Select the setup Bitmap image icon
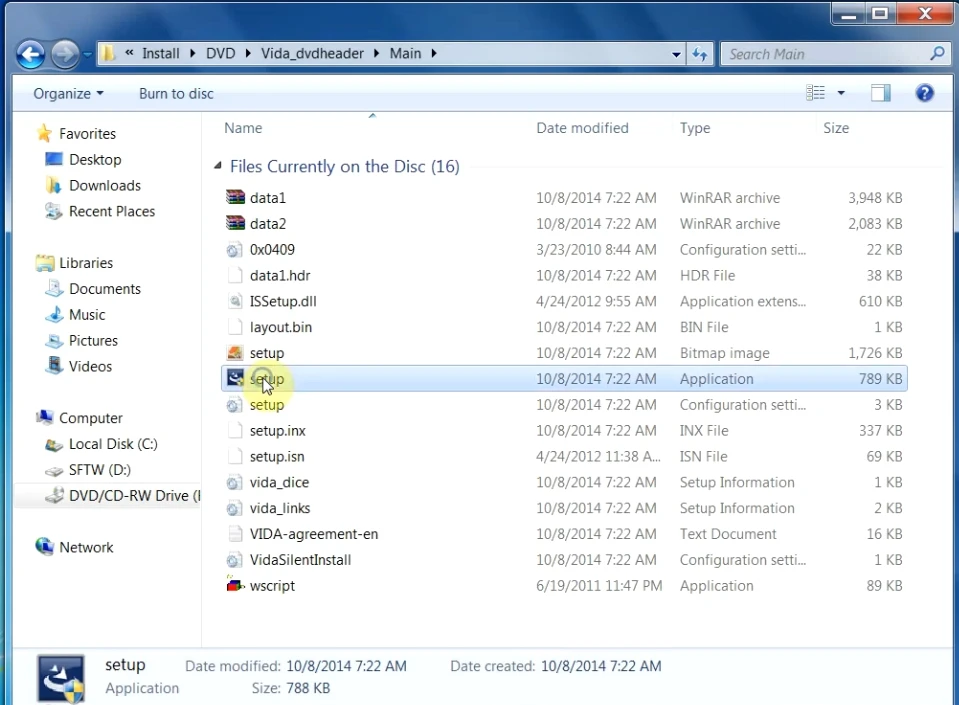The width and height of the screenshot is (959, 705). tap(235, 353)
